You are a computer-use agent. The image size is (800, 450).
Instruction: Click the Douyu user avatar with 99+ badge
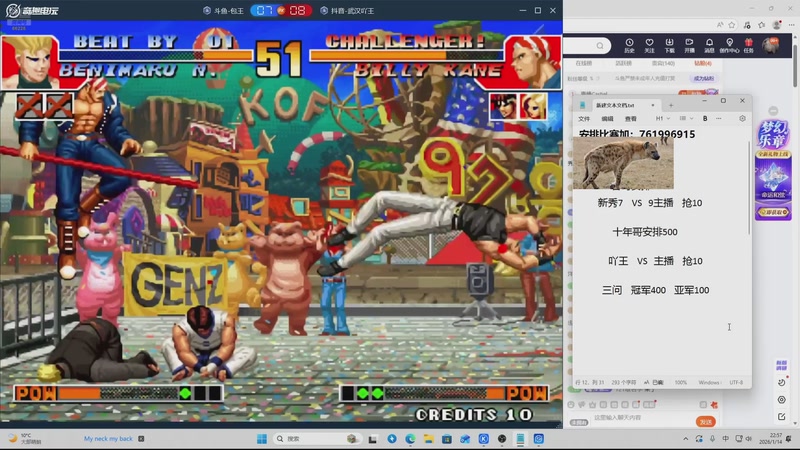[x=771, y=45]
